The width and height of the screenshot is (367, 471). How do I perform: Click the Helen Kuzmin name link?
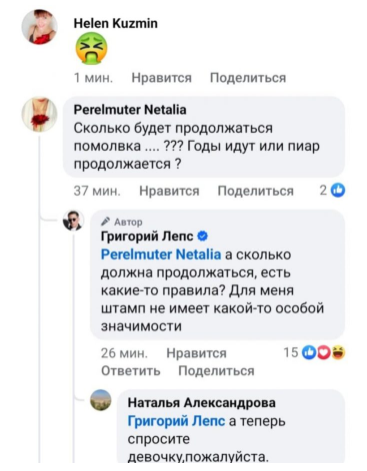point(115,23)
